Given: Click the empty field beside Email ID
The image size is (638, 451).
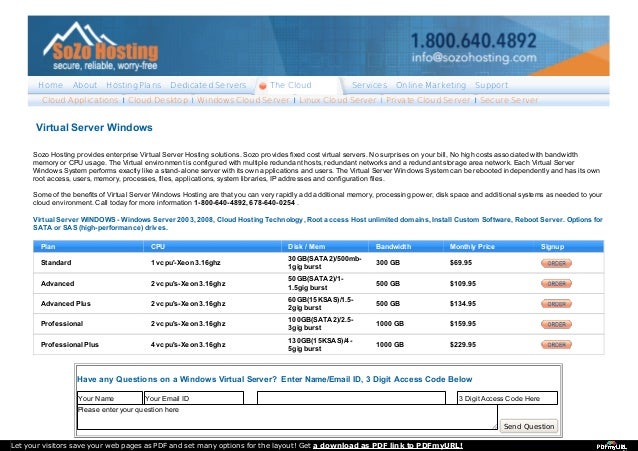Looking at the screenshot, I should pyautogui.click(x=351, y=398).
